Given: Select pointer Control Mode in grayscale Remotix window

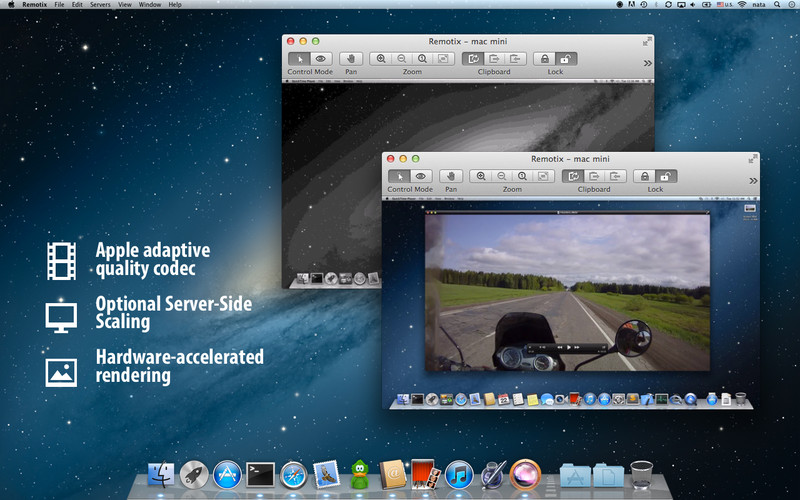Looking at the screenshot, I should 299,59.
